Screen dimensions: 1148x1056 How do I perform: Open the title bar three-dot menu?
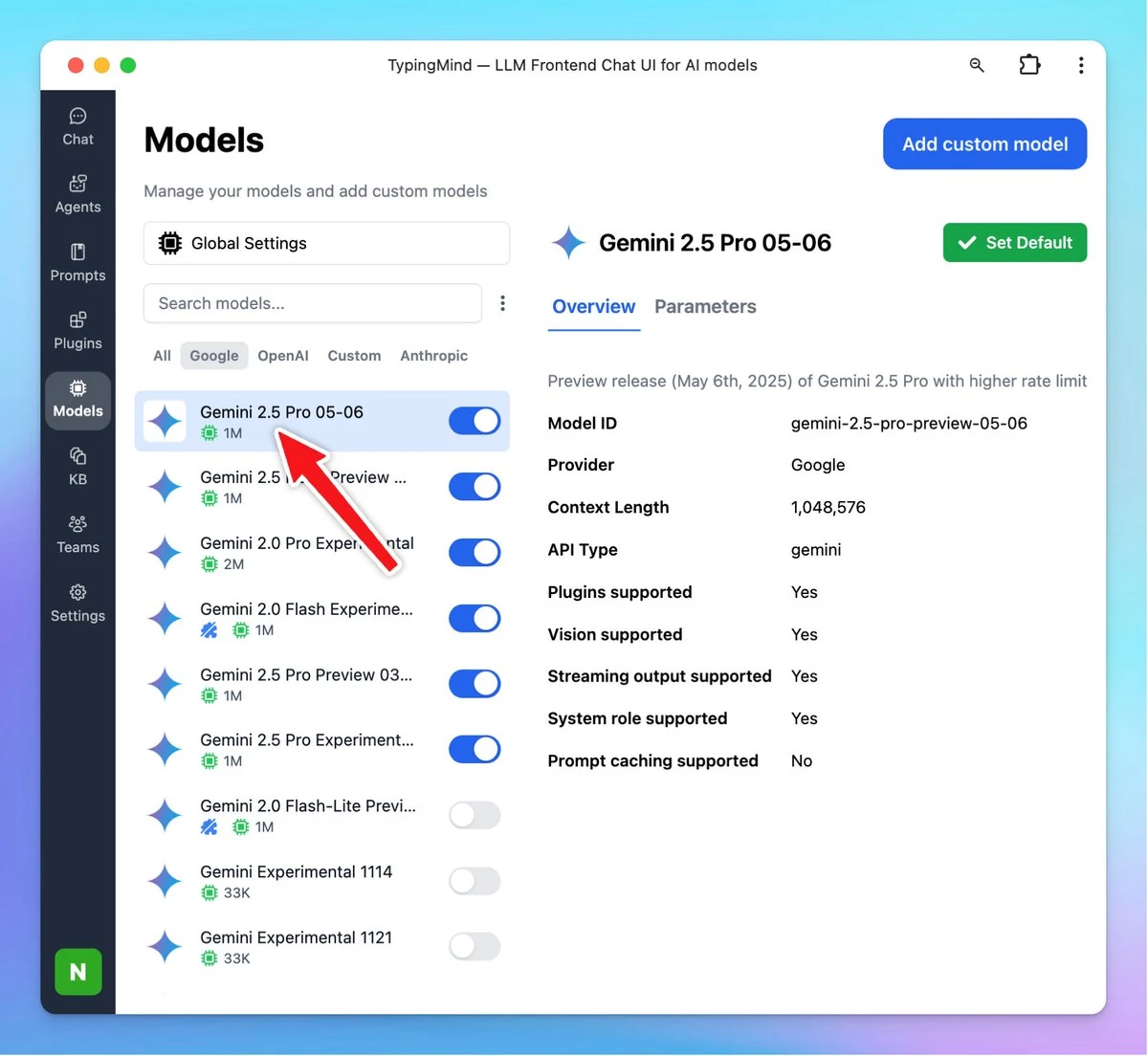tap(1081, 65)
